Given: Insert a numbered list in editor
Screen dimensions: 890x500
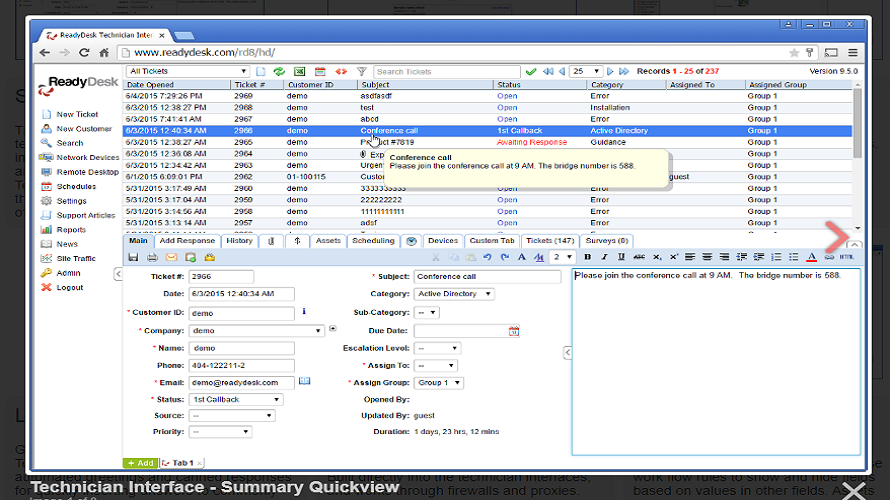Looking at the screenshot, I should 776,257.
